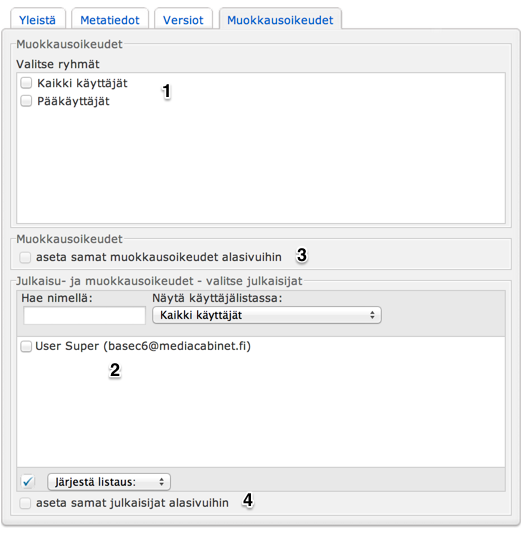Switch to the Yleistä tab

tap(38, 20)
